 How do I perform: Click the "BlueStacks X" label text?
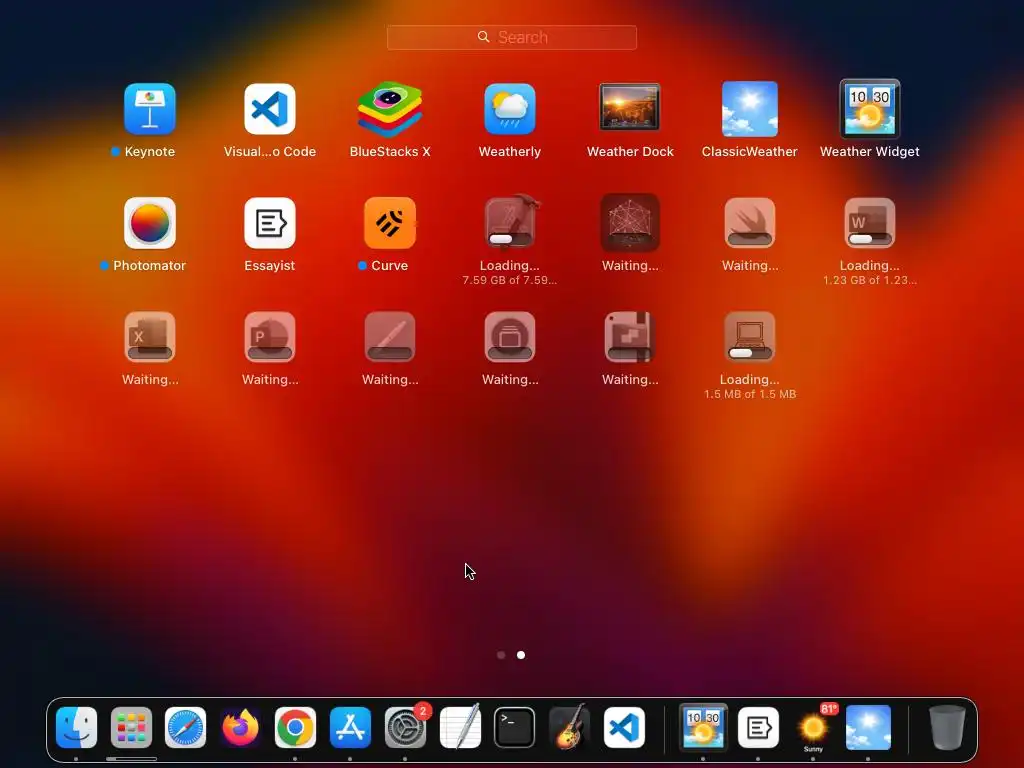pyautogui.click(x=390, y=152)
